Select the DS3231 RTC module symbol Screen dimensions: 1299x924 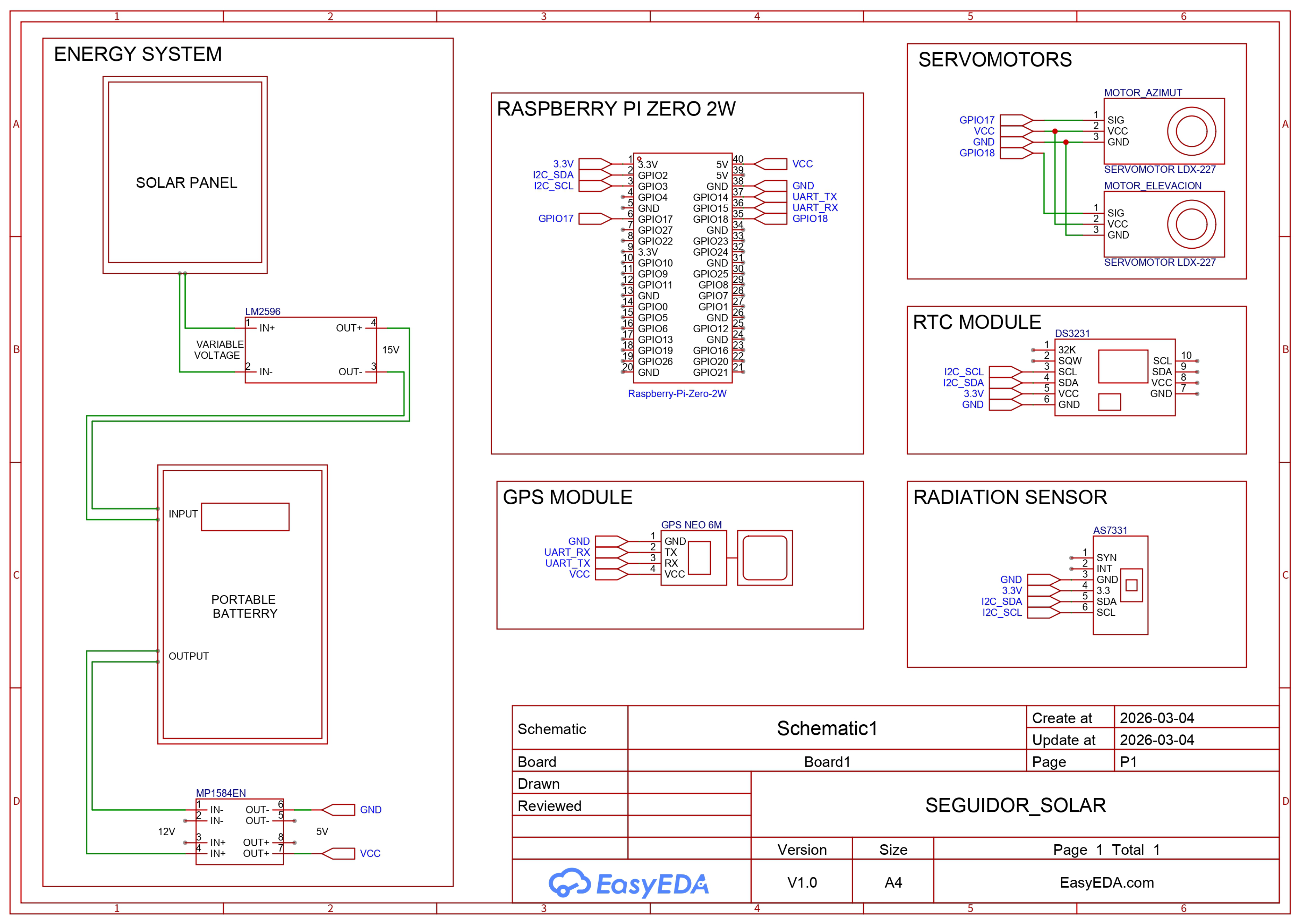pos(1114,377)
